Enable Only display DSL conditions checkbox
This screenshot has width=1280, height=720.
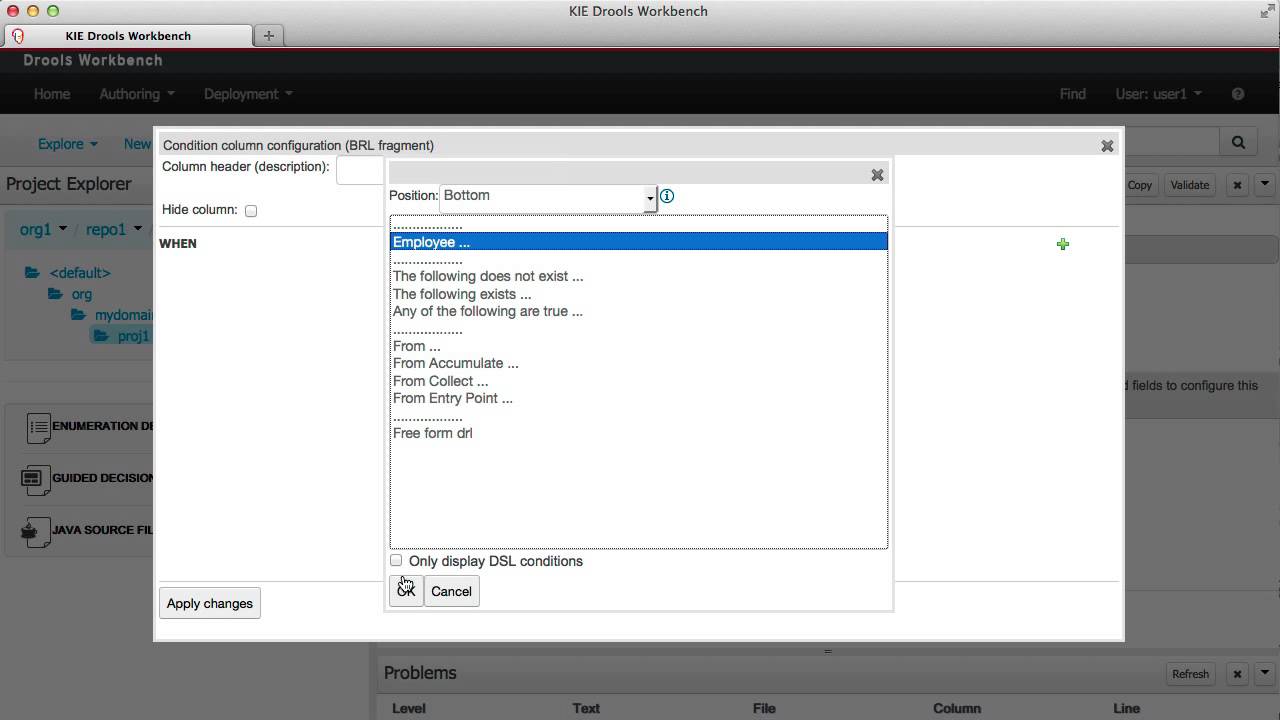(396, 561)
